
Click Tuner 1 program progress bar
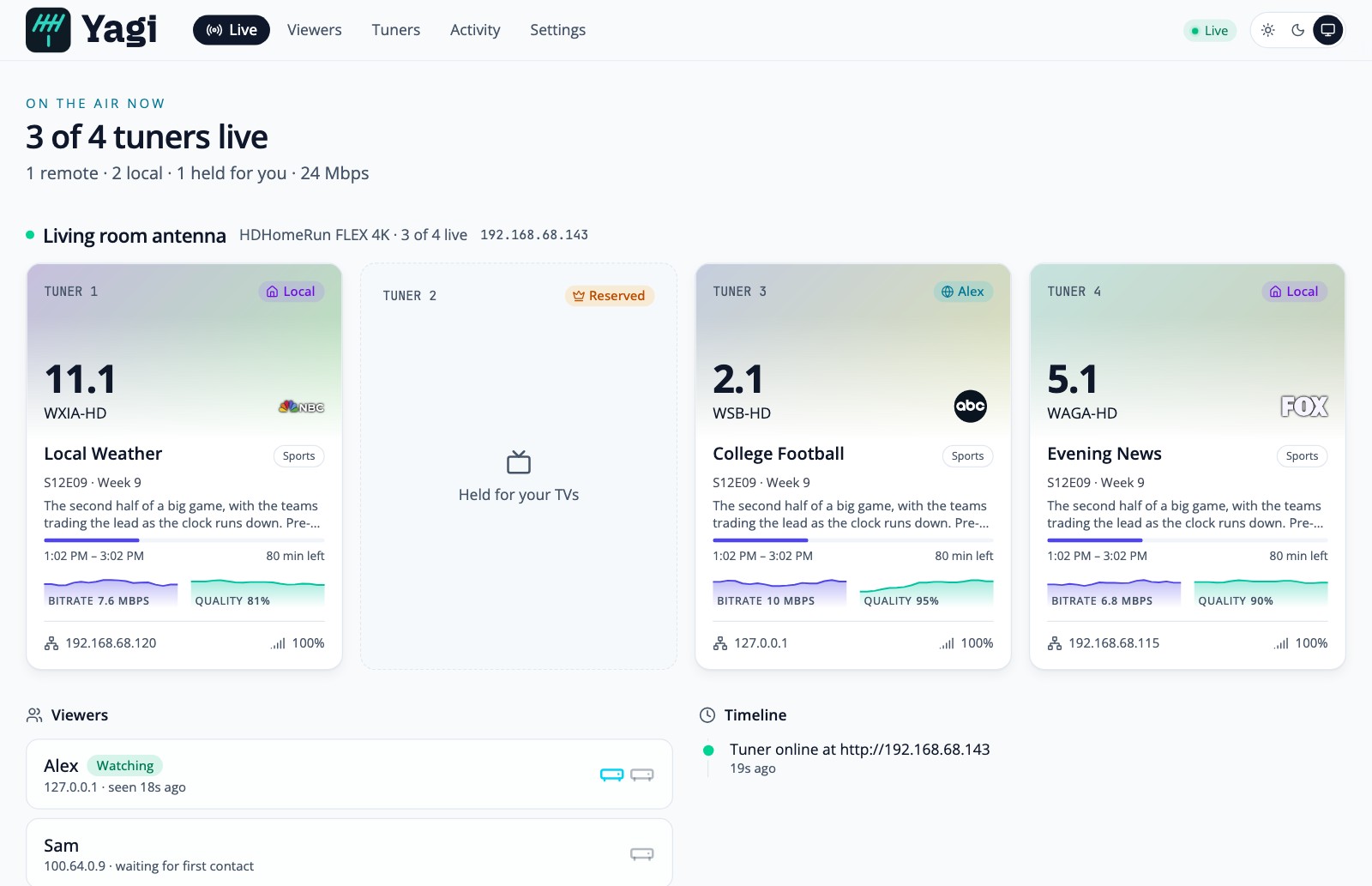(x=184, y=540)
